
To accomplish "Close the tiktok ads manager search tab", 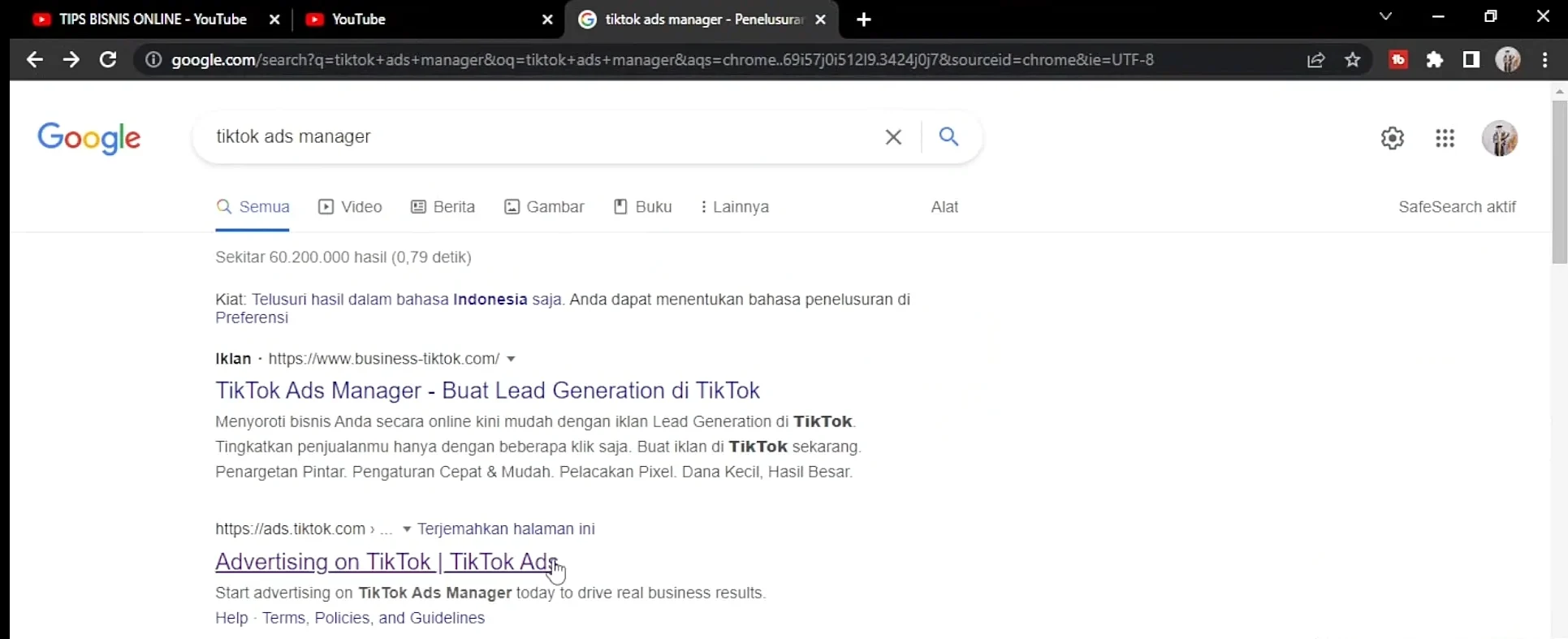I will (821, 19).
